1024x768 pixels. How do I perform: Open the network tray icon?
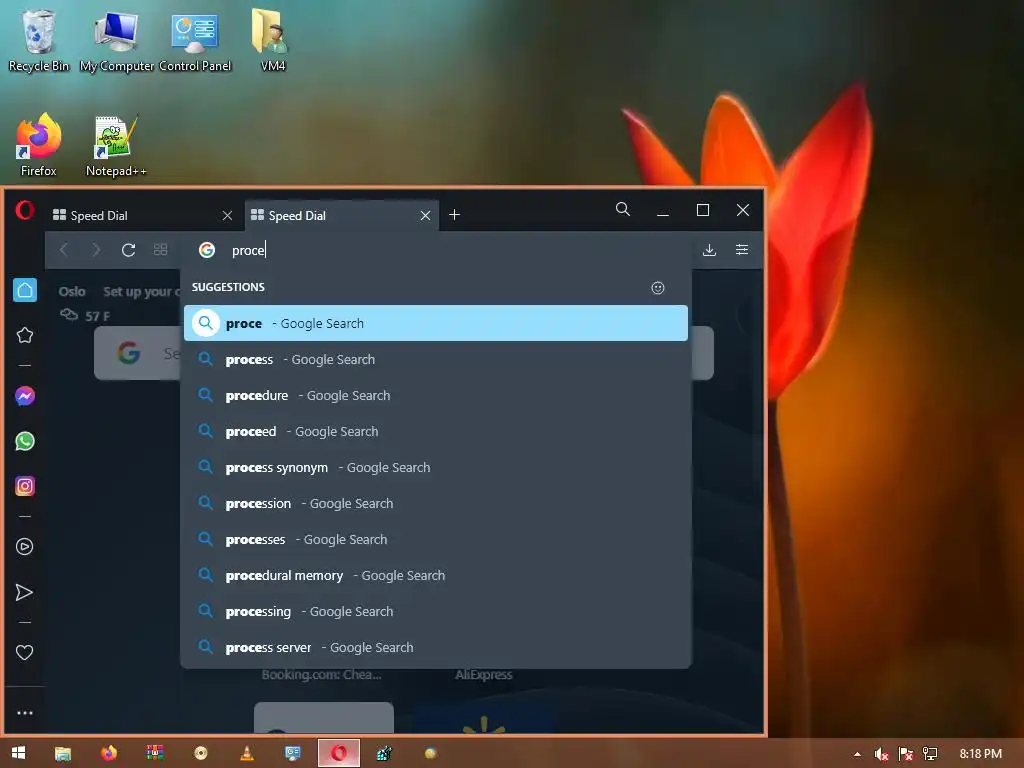click(x=930, y=754)
